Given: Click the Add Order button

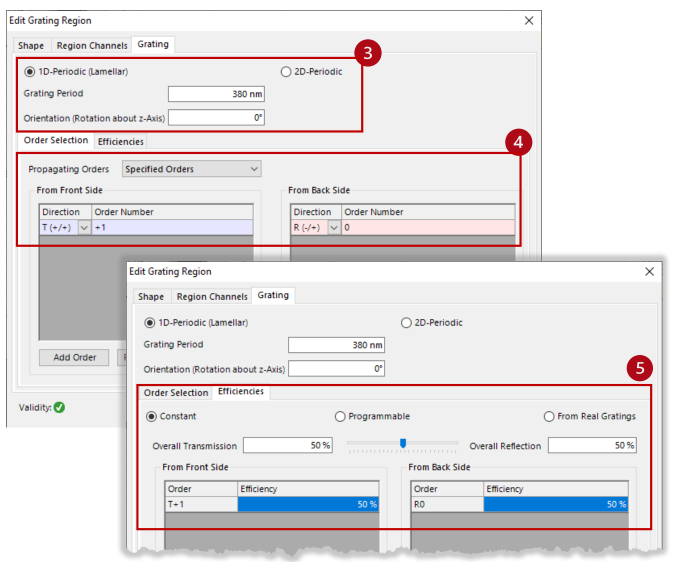Looking at the screenshot, I should (74, 357).
